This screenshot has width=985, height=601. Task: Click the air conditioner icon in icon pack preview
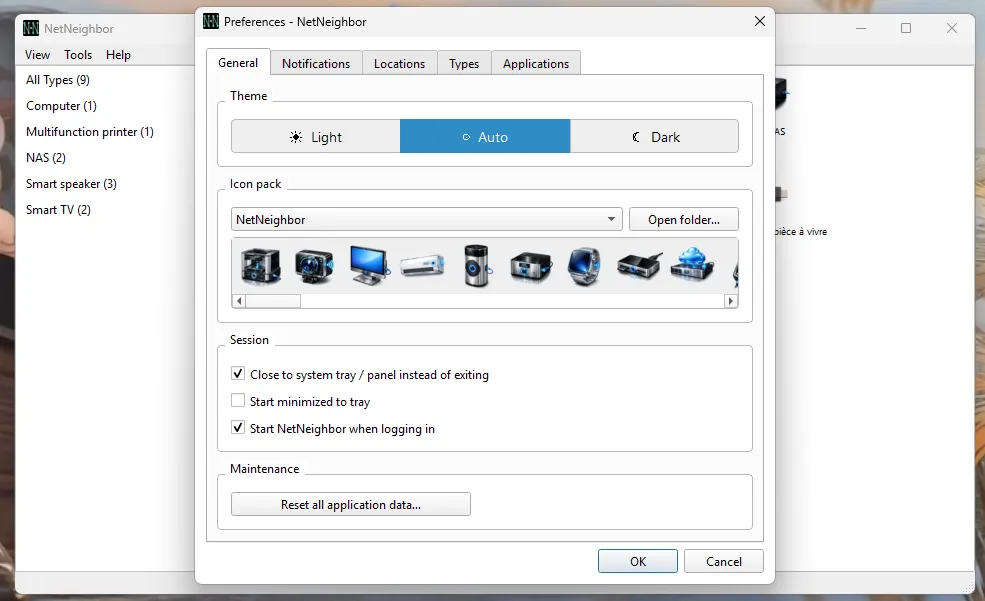click(x=422, y=265)
